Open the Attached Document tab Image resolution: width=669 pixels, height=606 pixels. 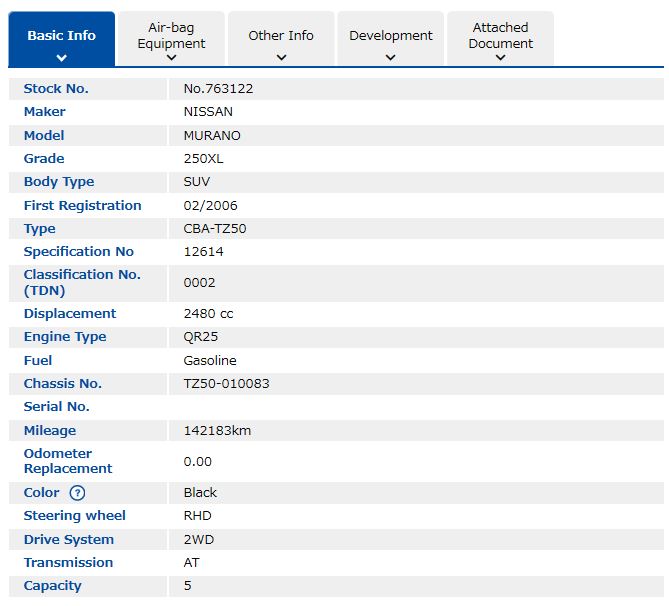pyautogui.click(x=500, y=35)
